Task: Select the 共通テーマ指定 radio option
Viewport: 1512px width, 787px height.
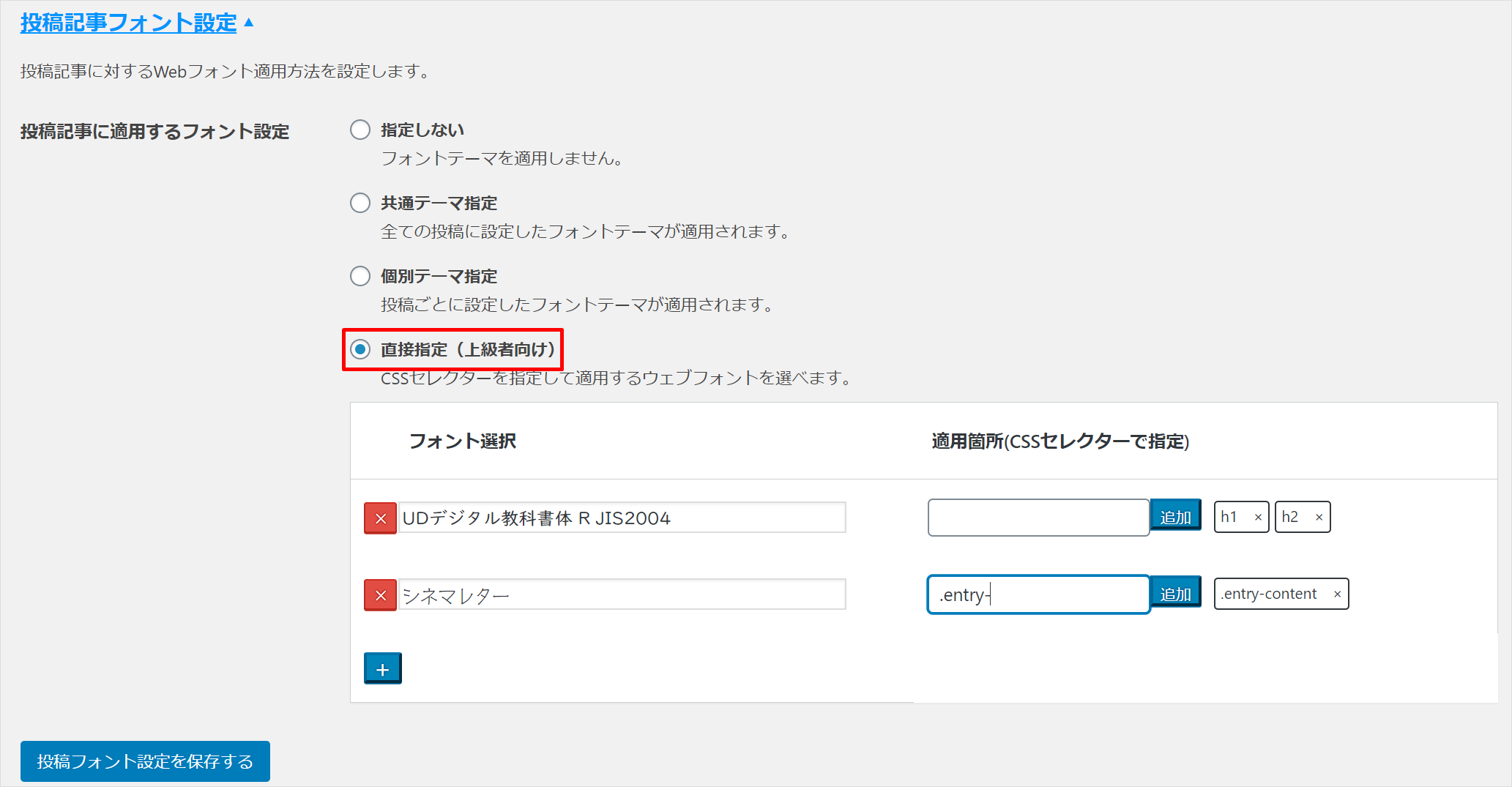Action: point(360,203)
